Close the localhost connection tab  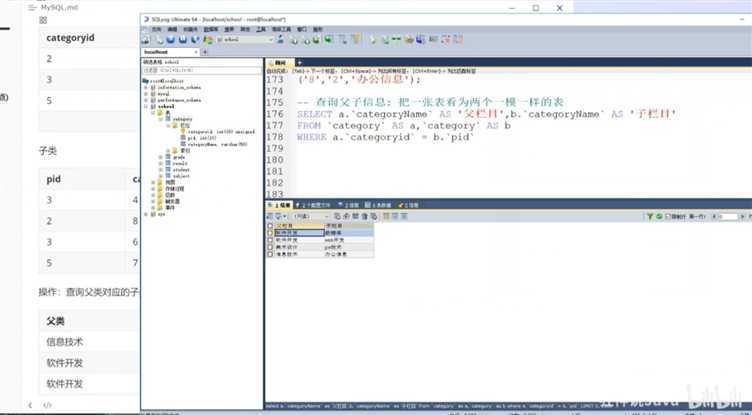(x=196, y=52)
